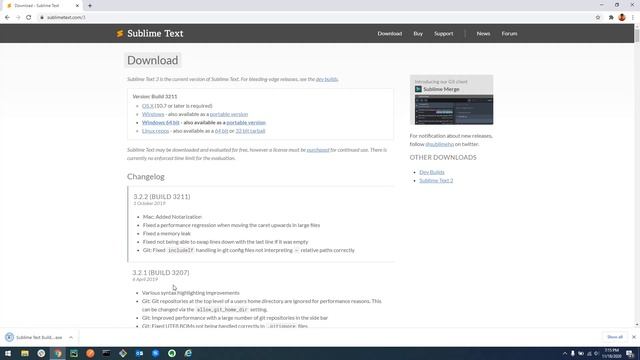Screen dimensions: 640x360
Task: Open the News nav menu item
Action: [483, 33]
